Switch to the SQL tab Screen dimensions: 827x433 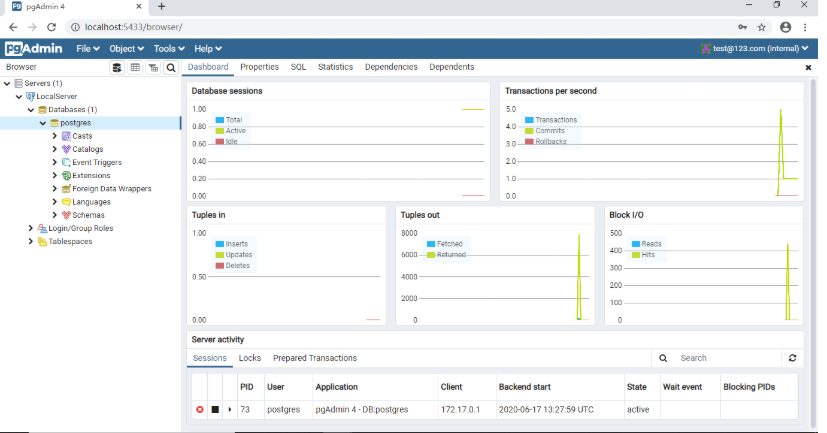(299, 67)
